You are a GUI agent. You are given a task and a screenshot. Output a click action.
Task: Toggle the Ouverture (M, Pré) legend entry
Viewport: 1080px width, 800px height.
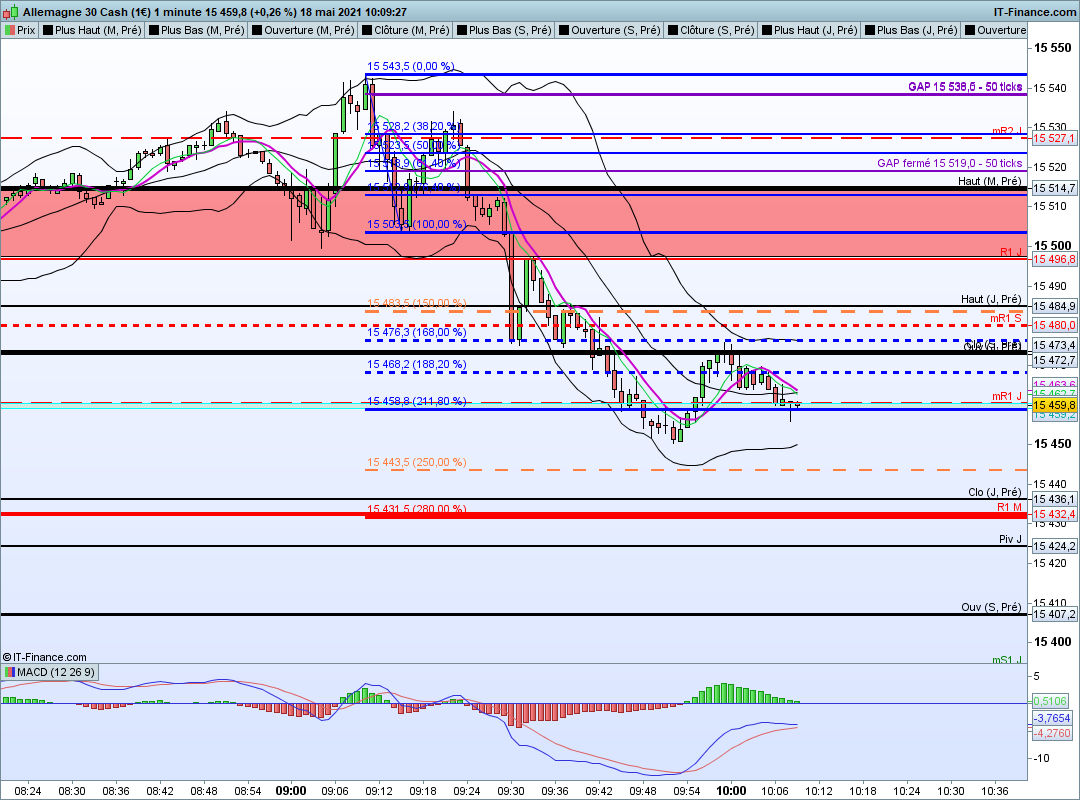[303, 30]
